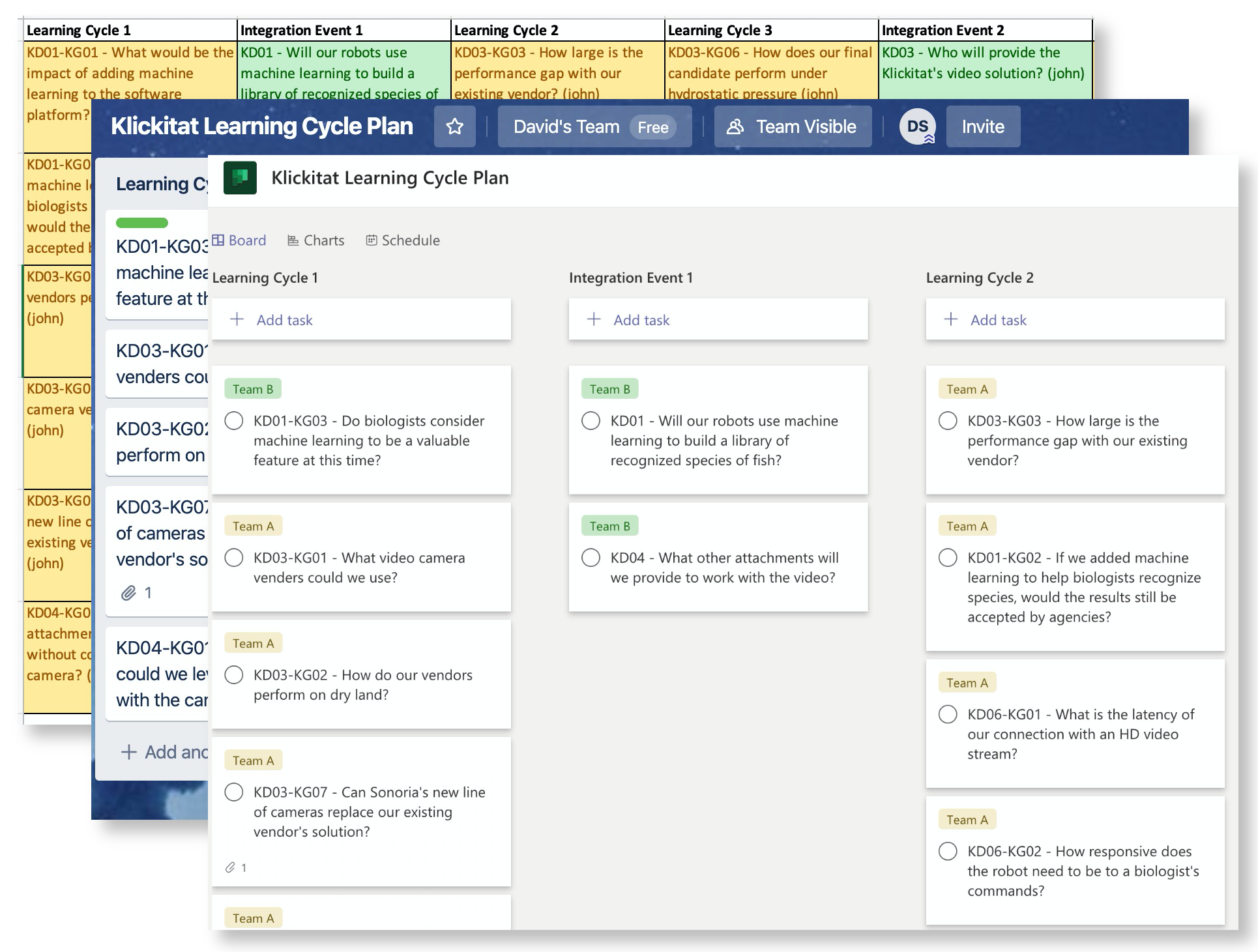Click the paperclip attachment icon on KD03-KG07 Planner card
Screen dimensions: 1258x952
[x=230, y=867]
